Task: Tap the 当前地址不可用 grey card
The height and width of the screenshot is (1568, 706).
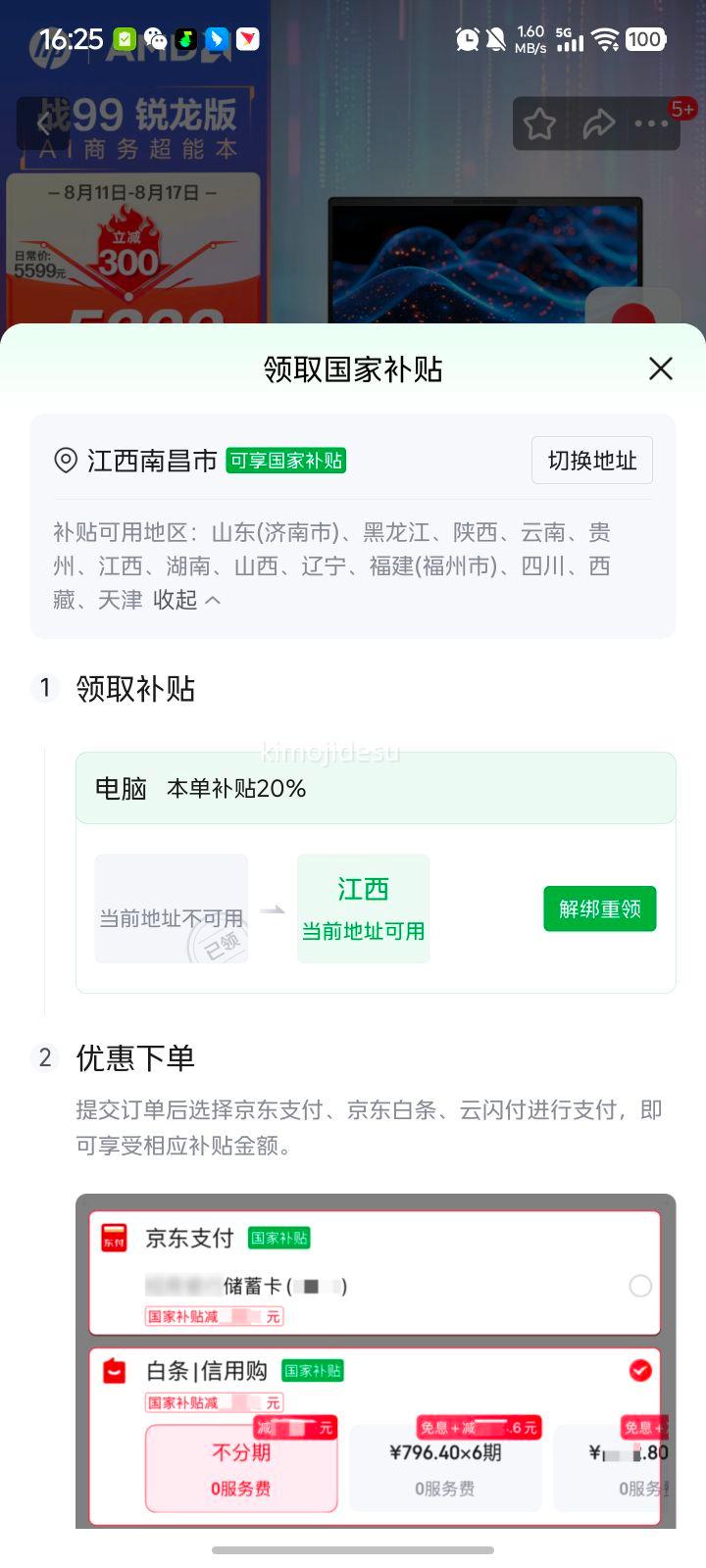Action: [172, 908]
